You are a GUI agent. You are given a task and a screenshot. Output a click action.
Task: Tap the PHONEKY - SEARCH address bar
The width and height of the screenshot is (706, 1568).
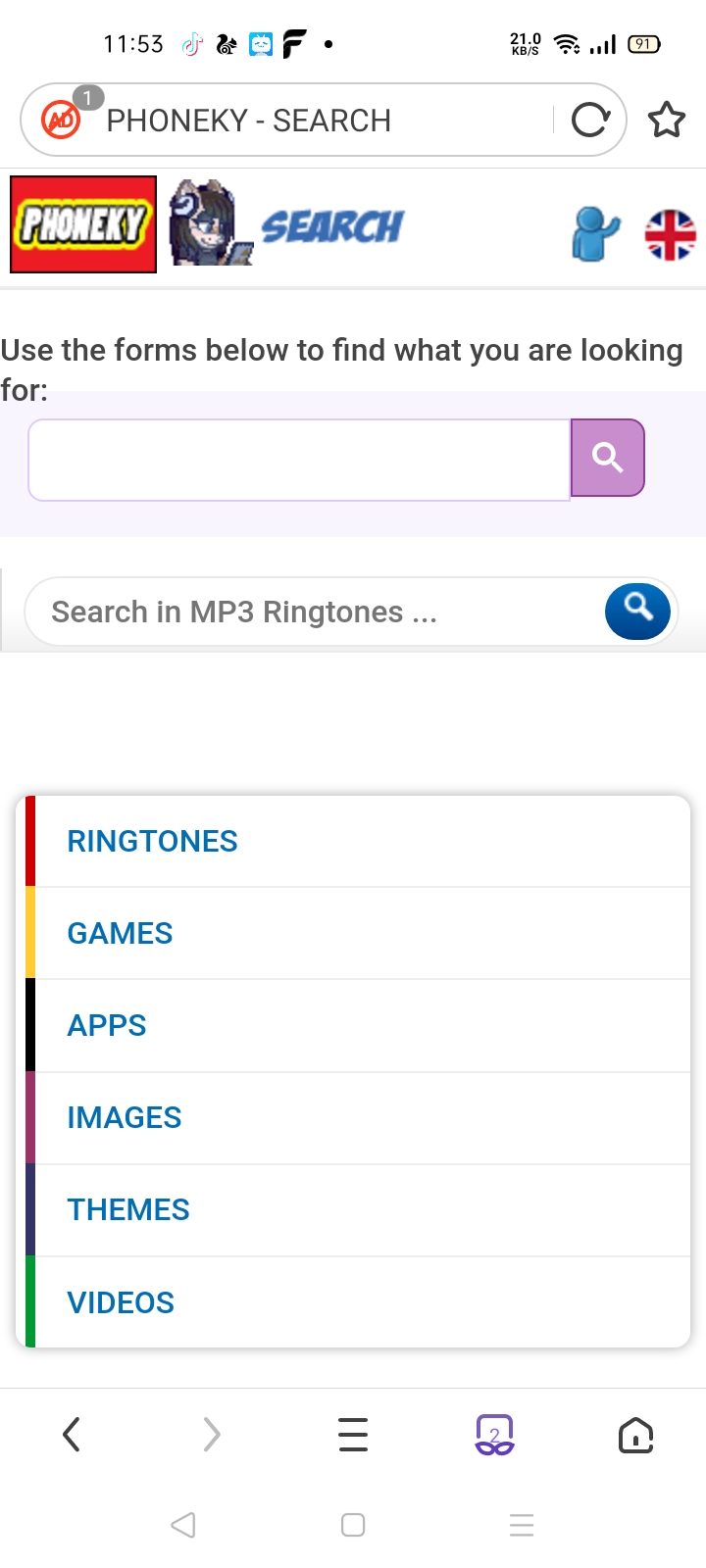pos(314,121)
